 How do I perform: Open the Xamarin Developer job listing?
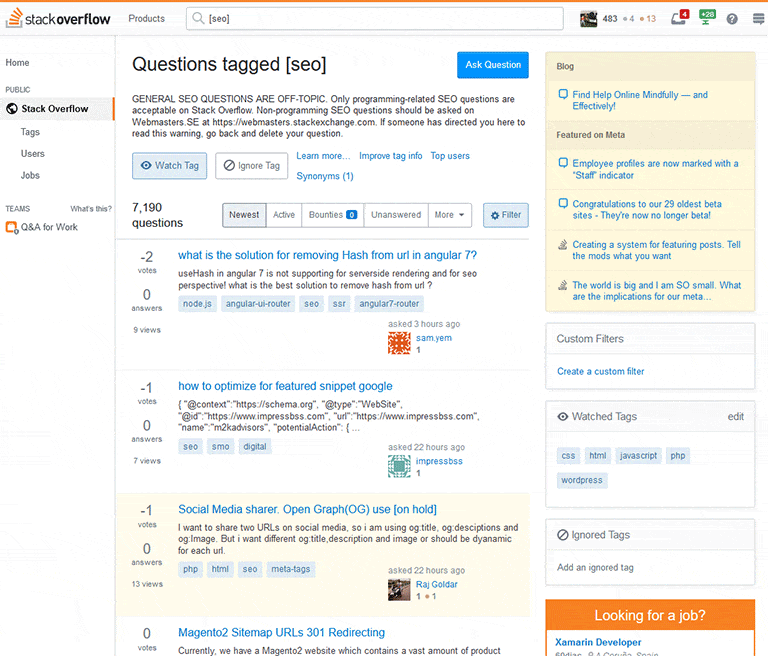(x=598, y=642)
